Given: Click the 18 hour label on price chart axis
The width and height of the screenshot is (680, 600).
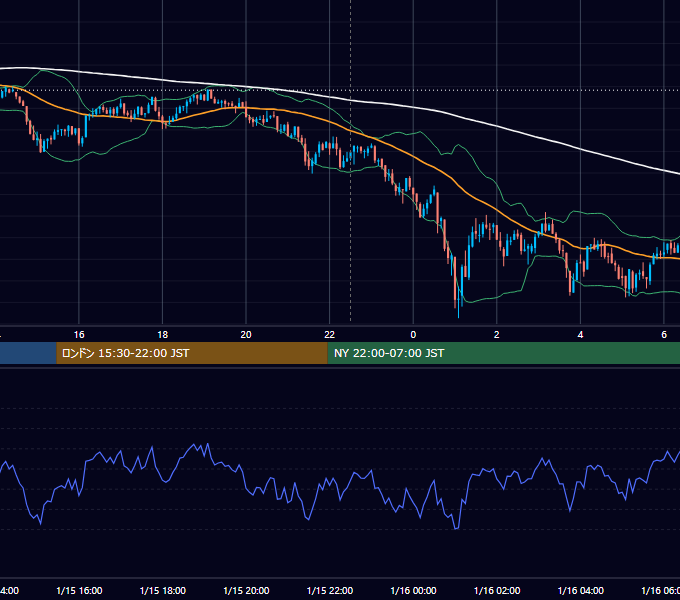Looking at the screenshot, I should point(162,334).
